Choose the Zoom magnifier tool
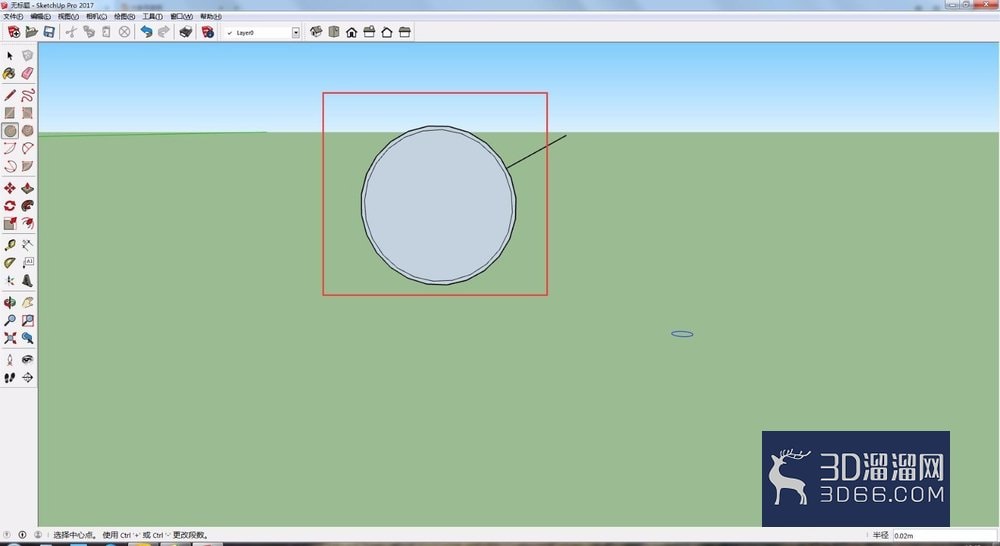This screenshot has height=546, width=1000. point(10,320)
